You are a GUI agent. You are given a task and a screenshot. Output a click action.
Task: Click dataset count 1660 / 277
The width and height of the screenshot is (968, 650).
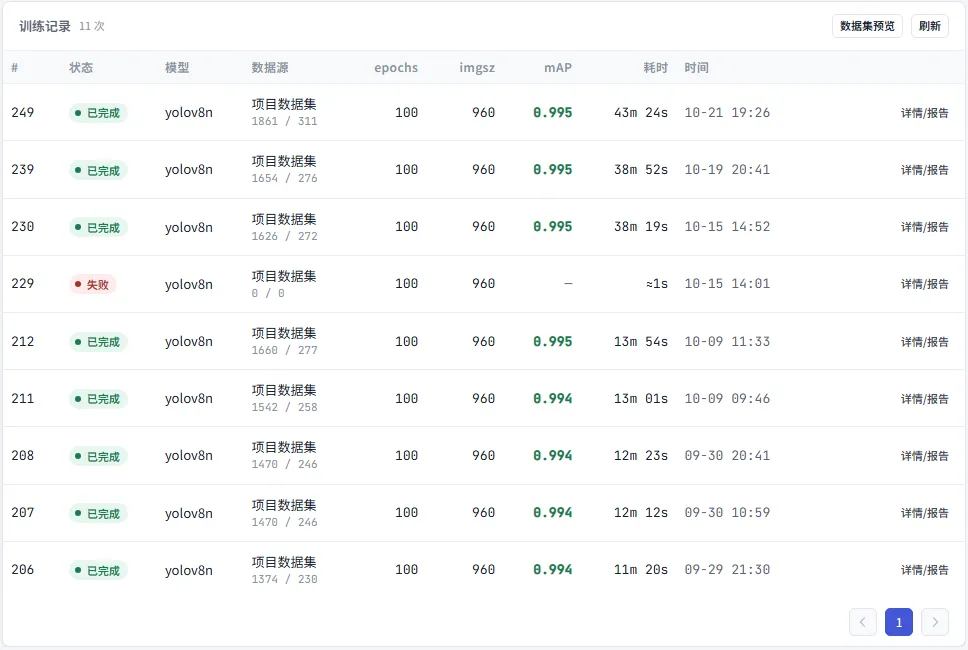pos(284,350)
